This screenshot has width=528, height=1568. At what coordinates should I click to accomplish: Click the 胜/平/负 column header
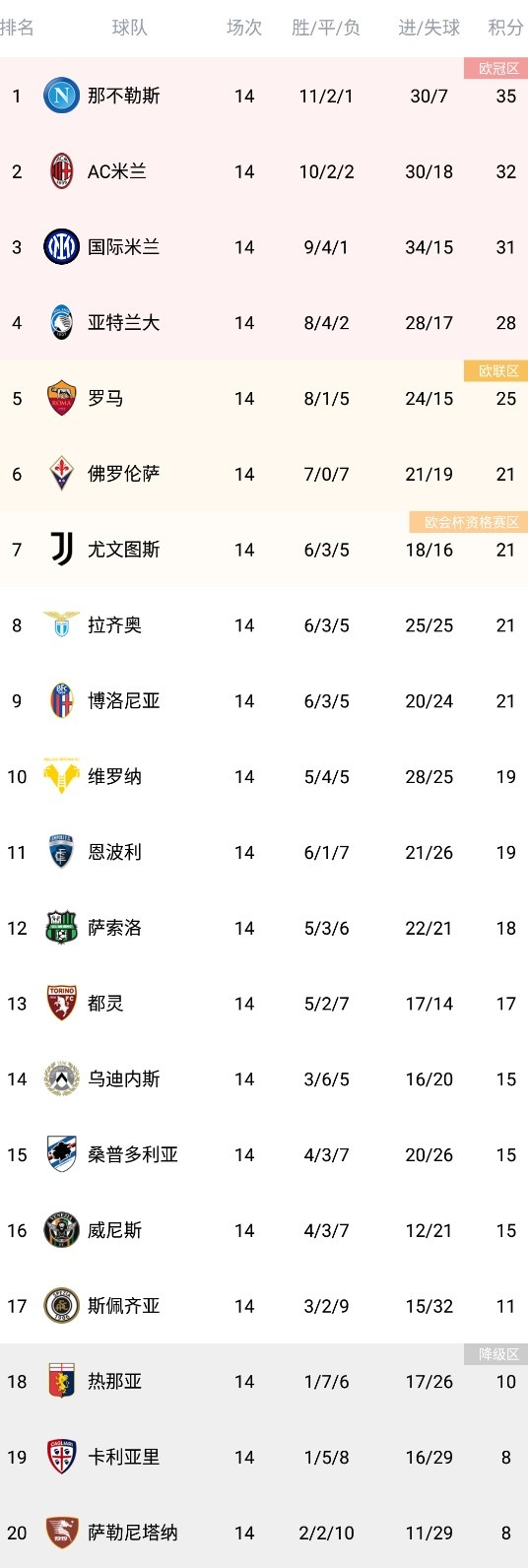pos(326,28)
